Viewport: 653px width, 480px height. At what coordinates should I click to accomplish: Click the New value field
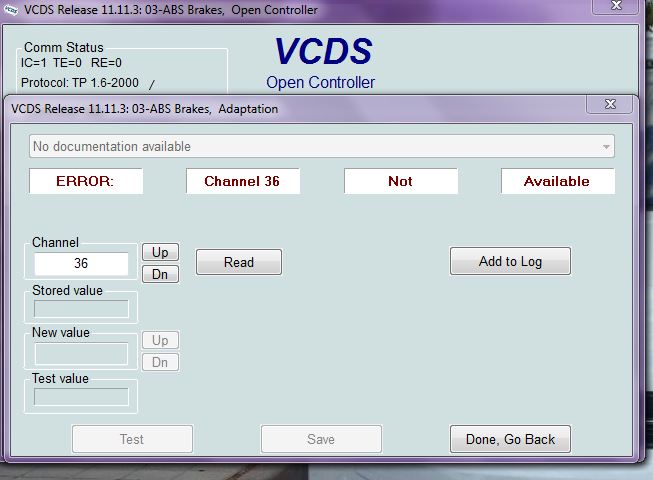click(81, 354)
